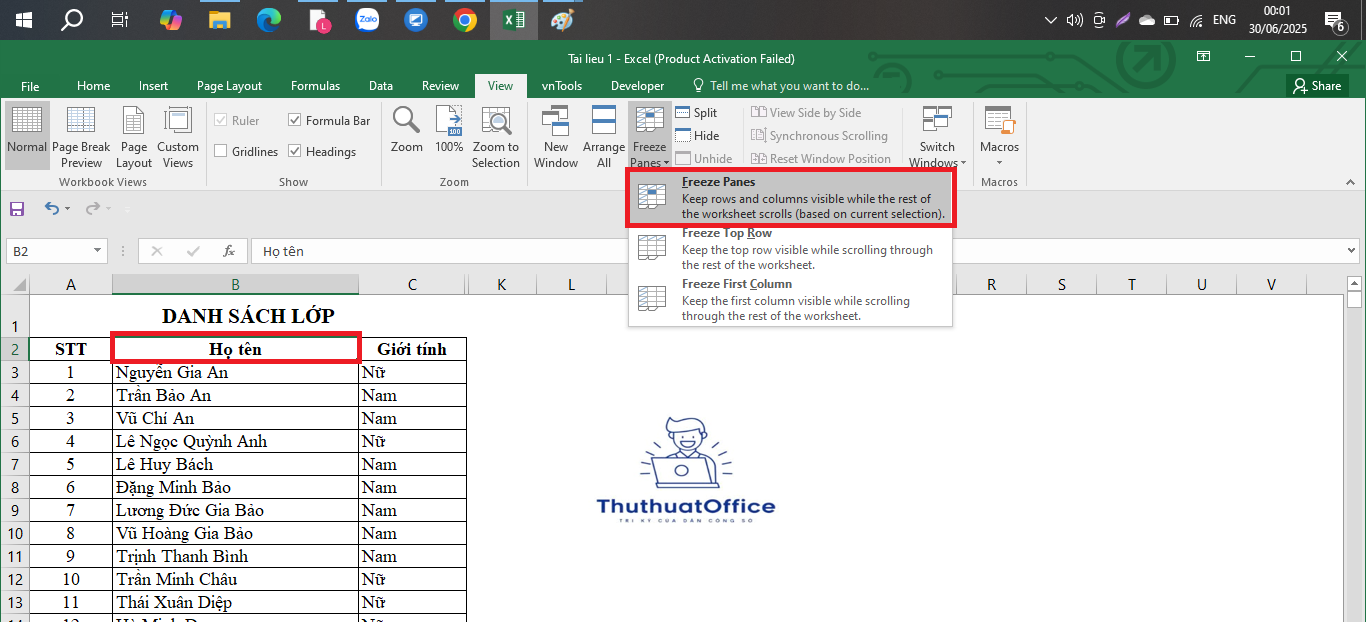Set zoom to 100%

[449, 130]
